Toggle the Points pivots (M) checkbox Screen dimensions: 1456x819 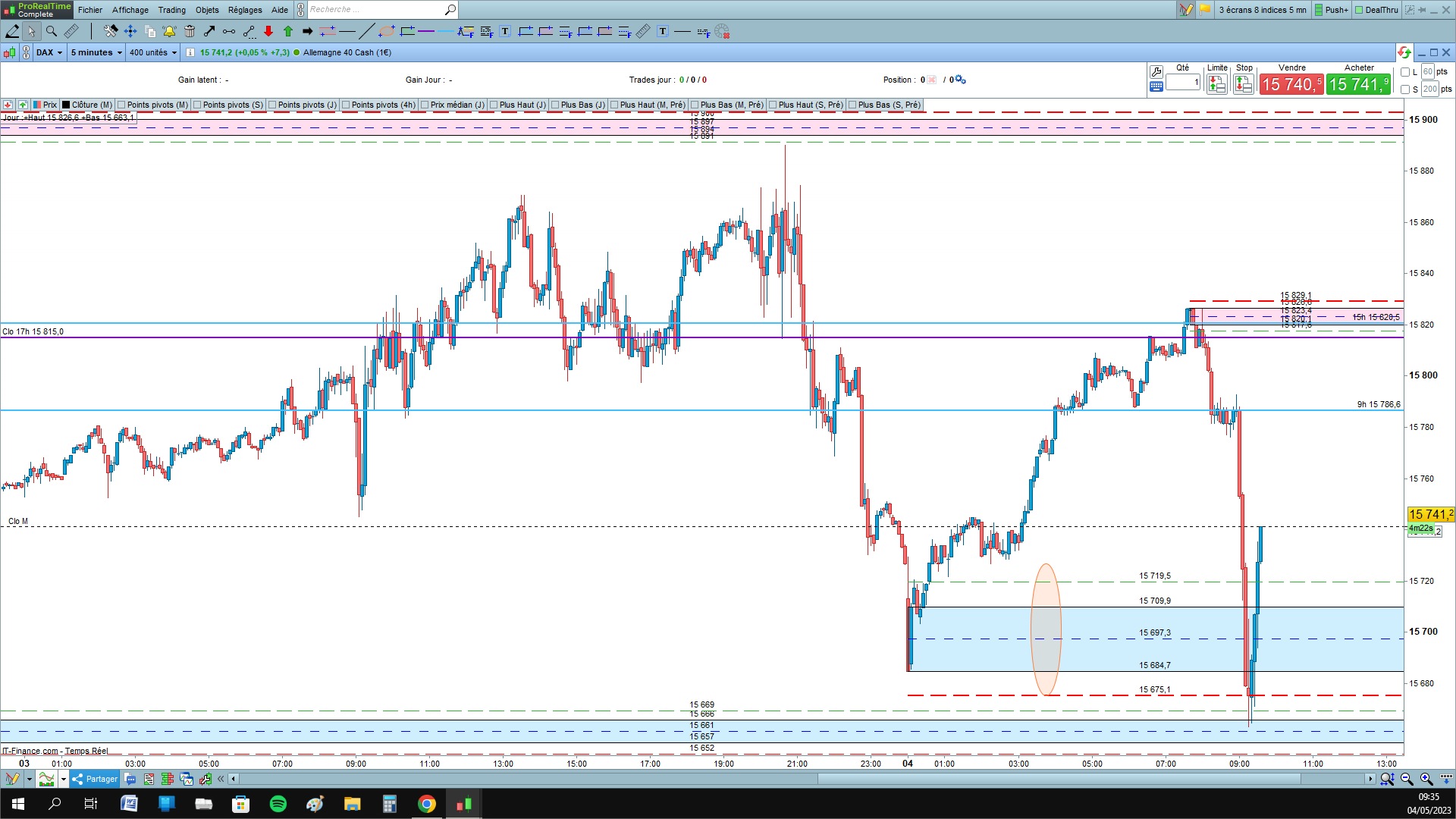(122, 105)
